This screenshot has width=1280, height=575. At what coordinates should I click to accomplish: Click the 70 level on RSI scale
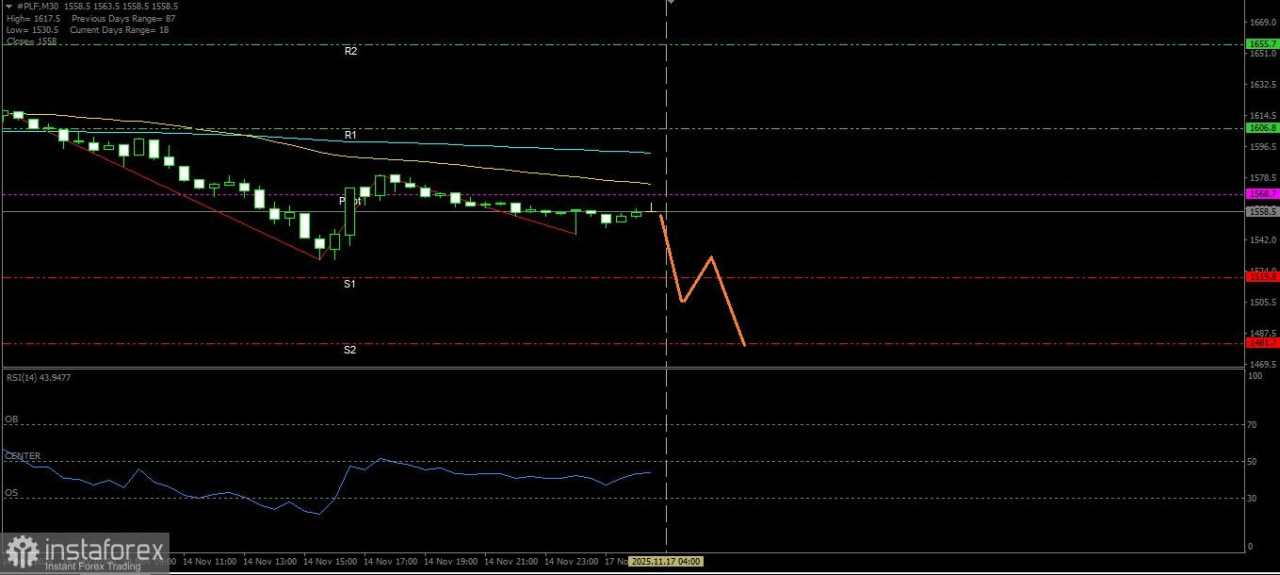(1251, 425)
